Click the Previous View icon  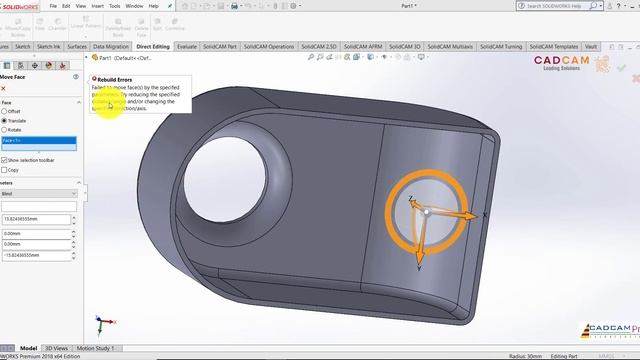point(329,57)
